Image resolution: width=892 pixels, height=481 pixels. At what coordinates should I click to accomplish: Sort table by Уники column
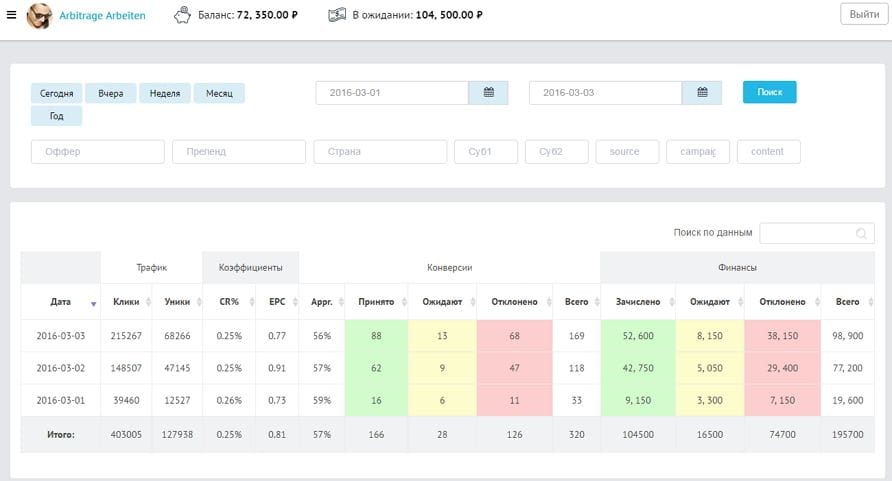coord(177,302)
